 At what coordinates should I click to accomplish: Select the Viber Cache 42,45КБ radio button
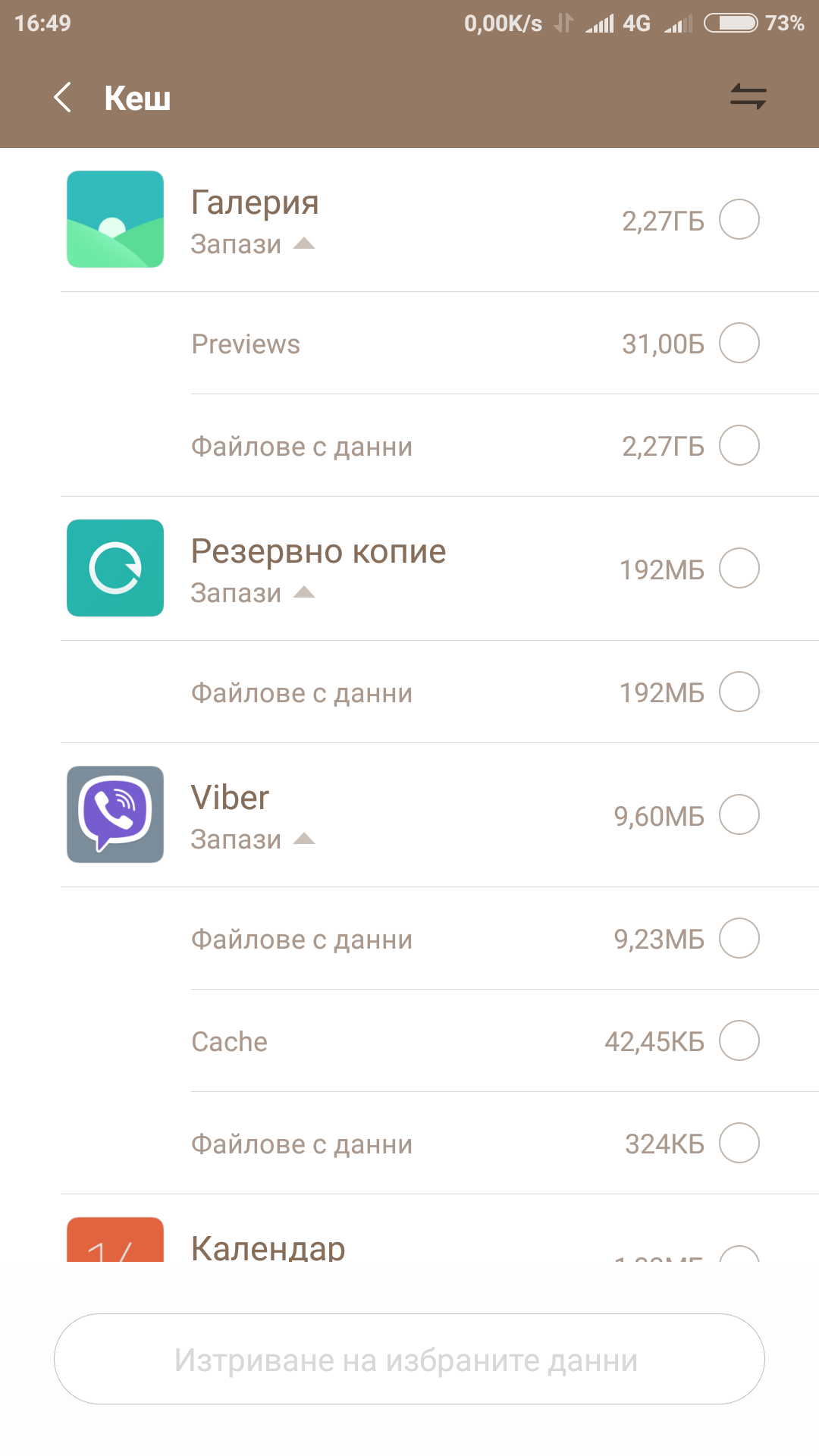[x=739, y=1040]
